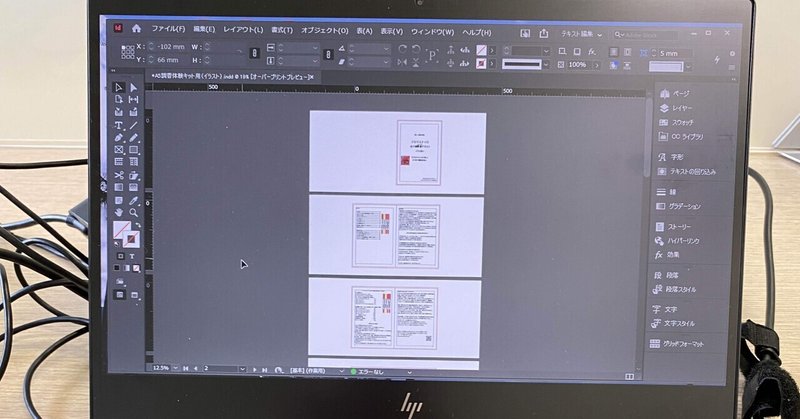Click the share document icon
The image size is (800, 419).
pyautogui.click(x=544, y=33)
